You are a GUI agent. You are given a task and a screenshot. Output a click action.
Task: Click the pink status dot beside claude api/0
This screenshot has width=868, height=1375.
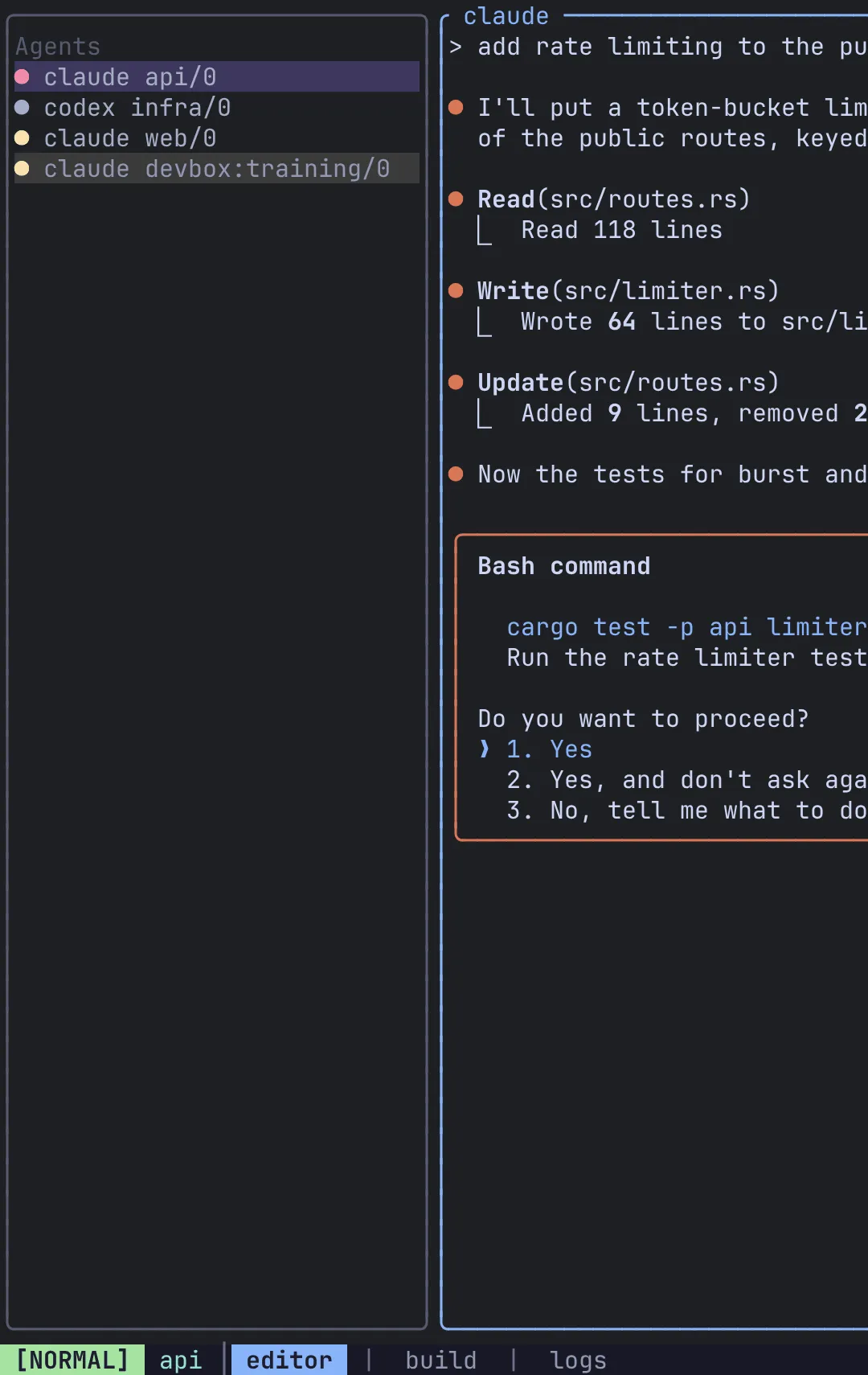pyautogui.click(x=23, y=76)
